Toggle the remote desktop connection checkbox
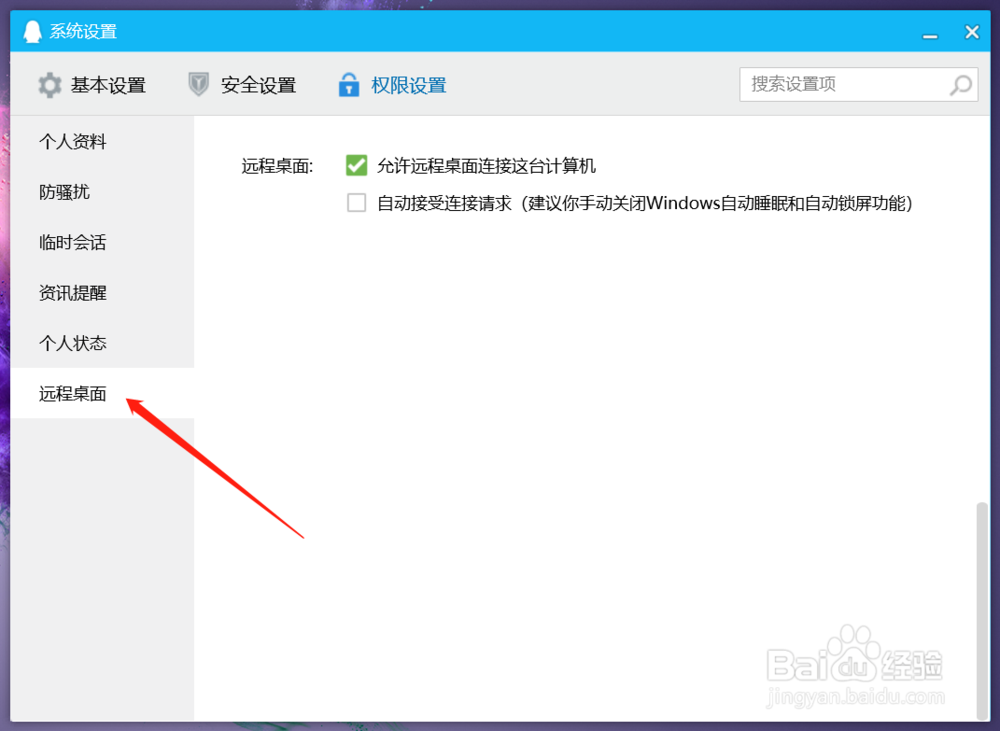1000x731 pixels. tap(356, 165)
